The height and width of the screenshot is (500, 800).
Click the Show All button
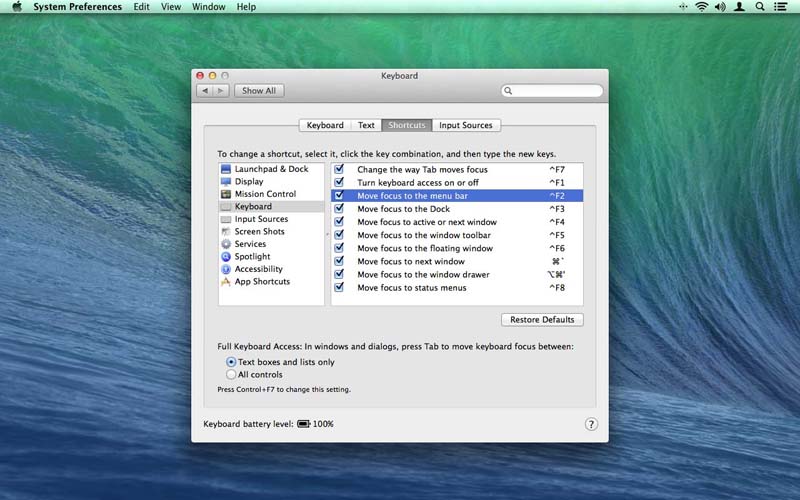pyautogui.click(x=259, y=90)
